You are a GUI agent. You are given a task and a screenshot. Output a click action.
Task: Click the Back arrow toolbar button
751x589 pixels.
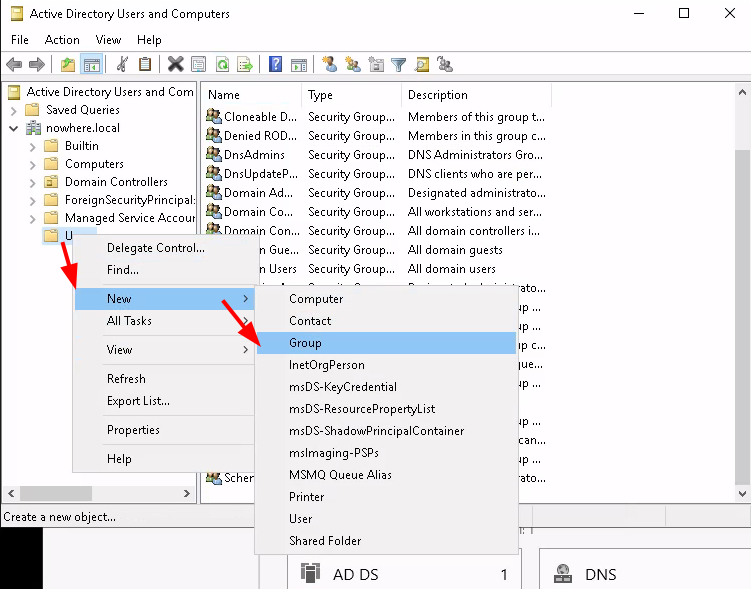pos(14,64)
